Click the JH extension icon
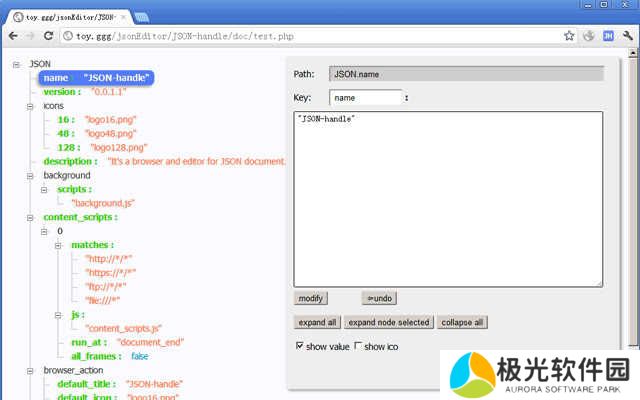The height and width of the screenshot is (400, 640). 607,36
